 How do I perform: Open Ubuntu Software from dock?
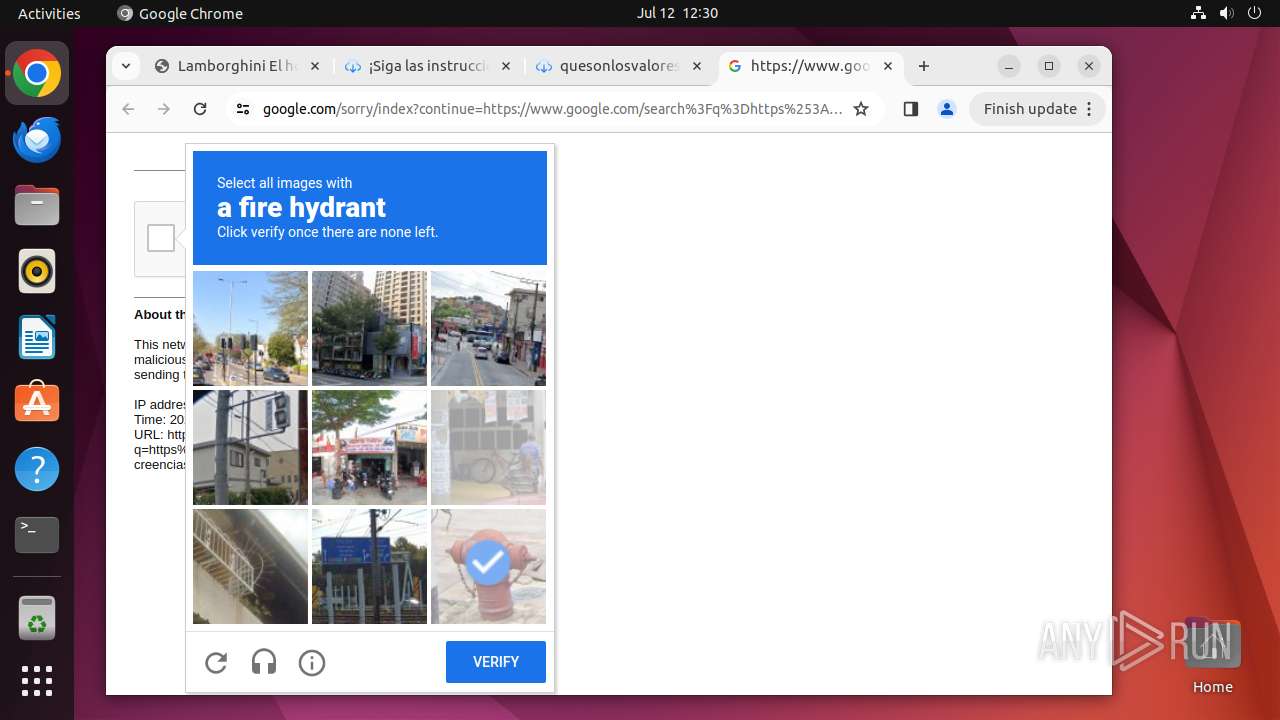click(37, 403)
